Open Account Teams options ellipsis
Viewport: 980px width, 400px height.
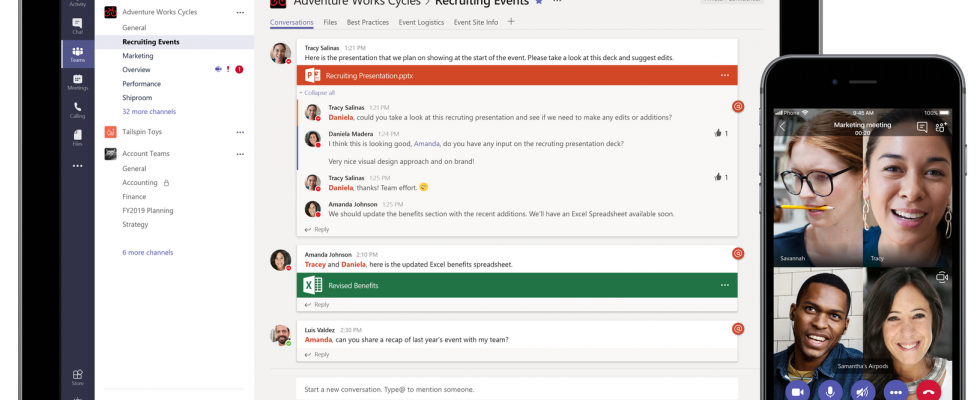(240, 154)
